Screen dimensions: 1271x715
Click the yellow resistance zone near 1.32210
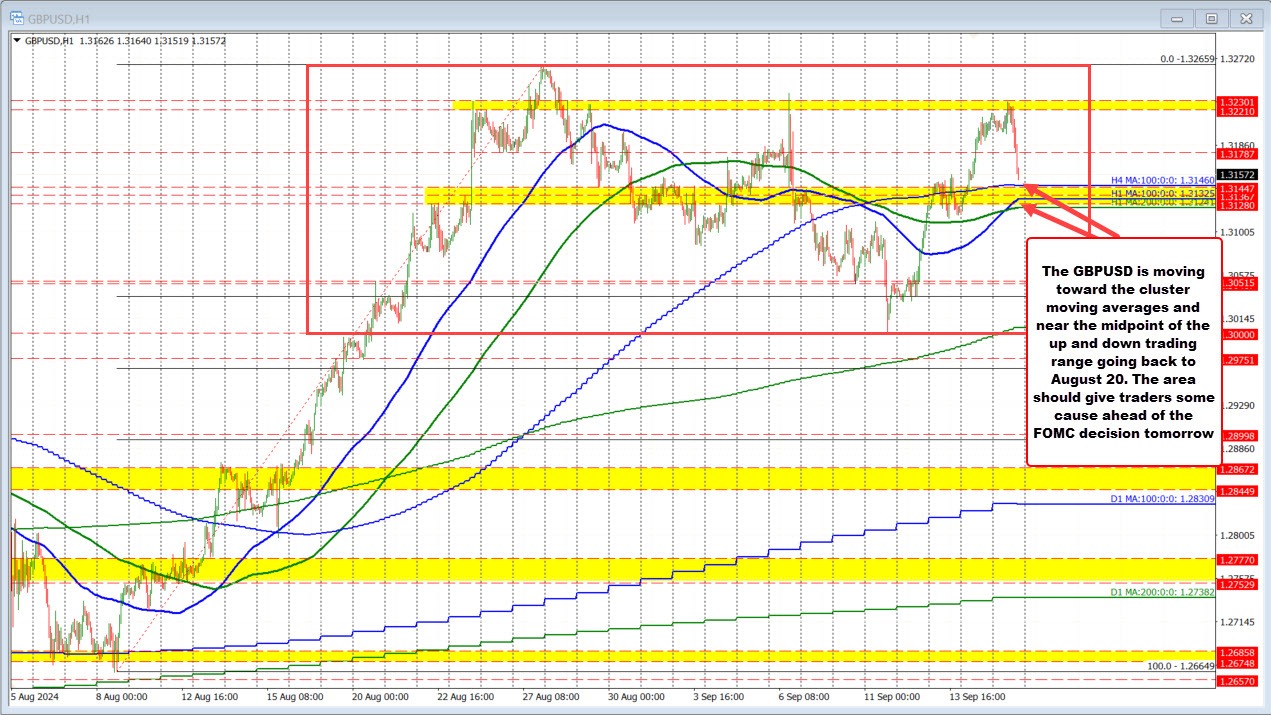tap(800, 105)
